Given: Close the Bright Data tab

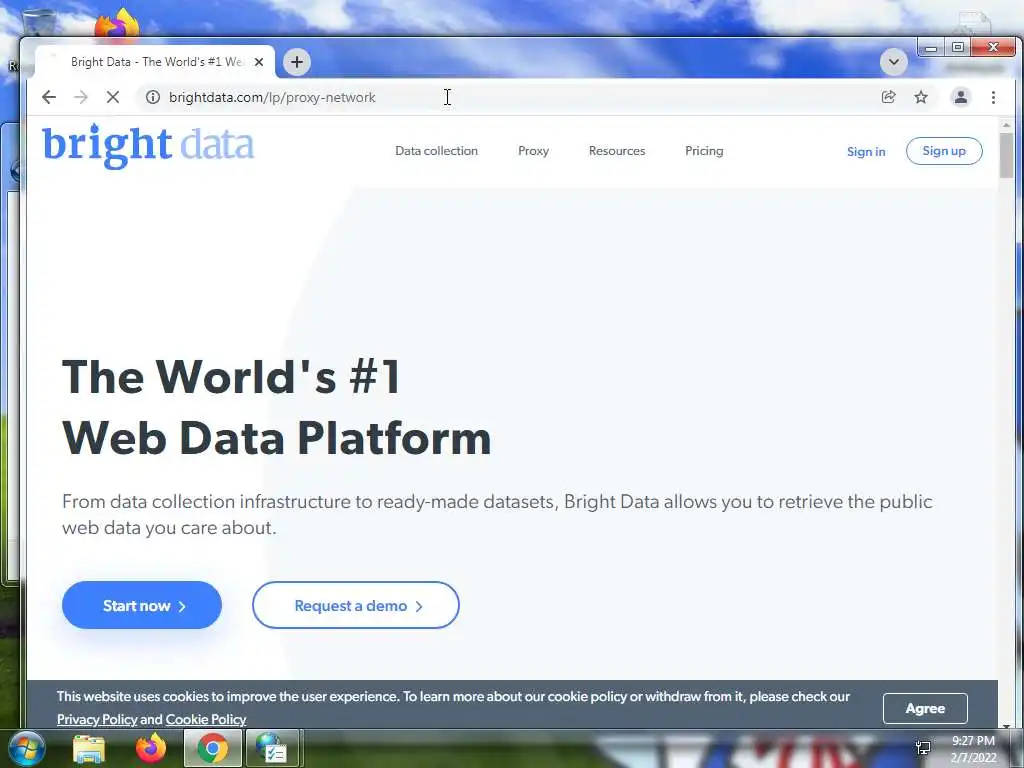Looking at the screenshot, I should 259,62.
